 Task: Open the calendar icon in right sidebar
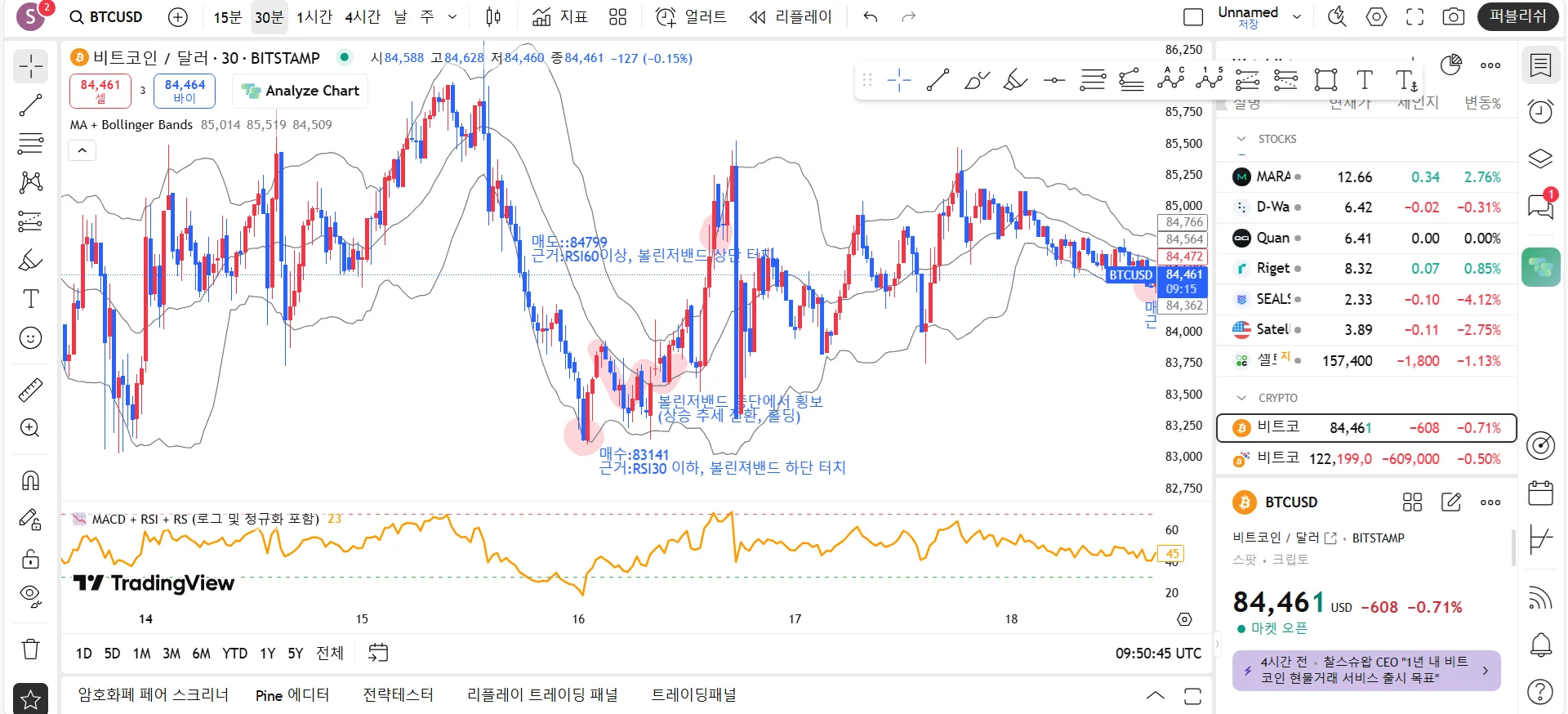click(x=1541, y=493)
